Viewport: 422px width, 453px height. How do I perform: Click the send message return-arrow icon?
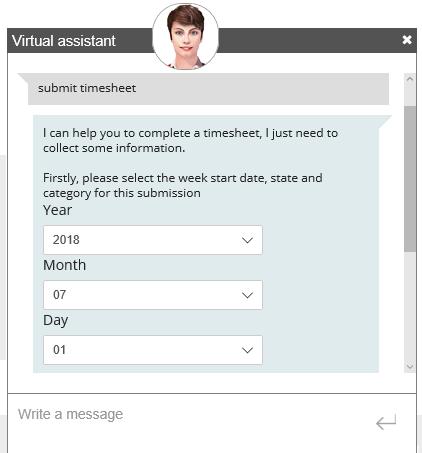(386, 422)
